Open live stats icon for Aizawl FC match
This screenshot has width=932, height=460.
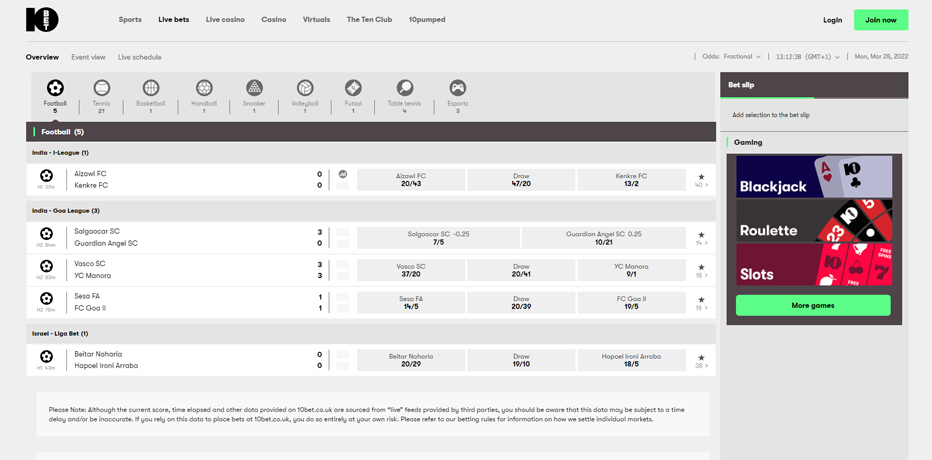click(x=343, y=174)
